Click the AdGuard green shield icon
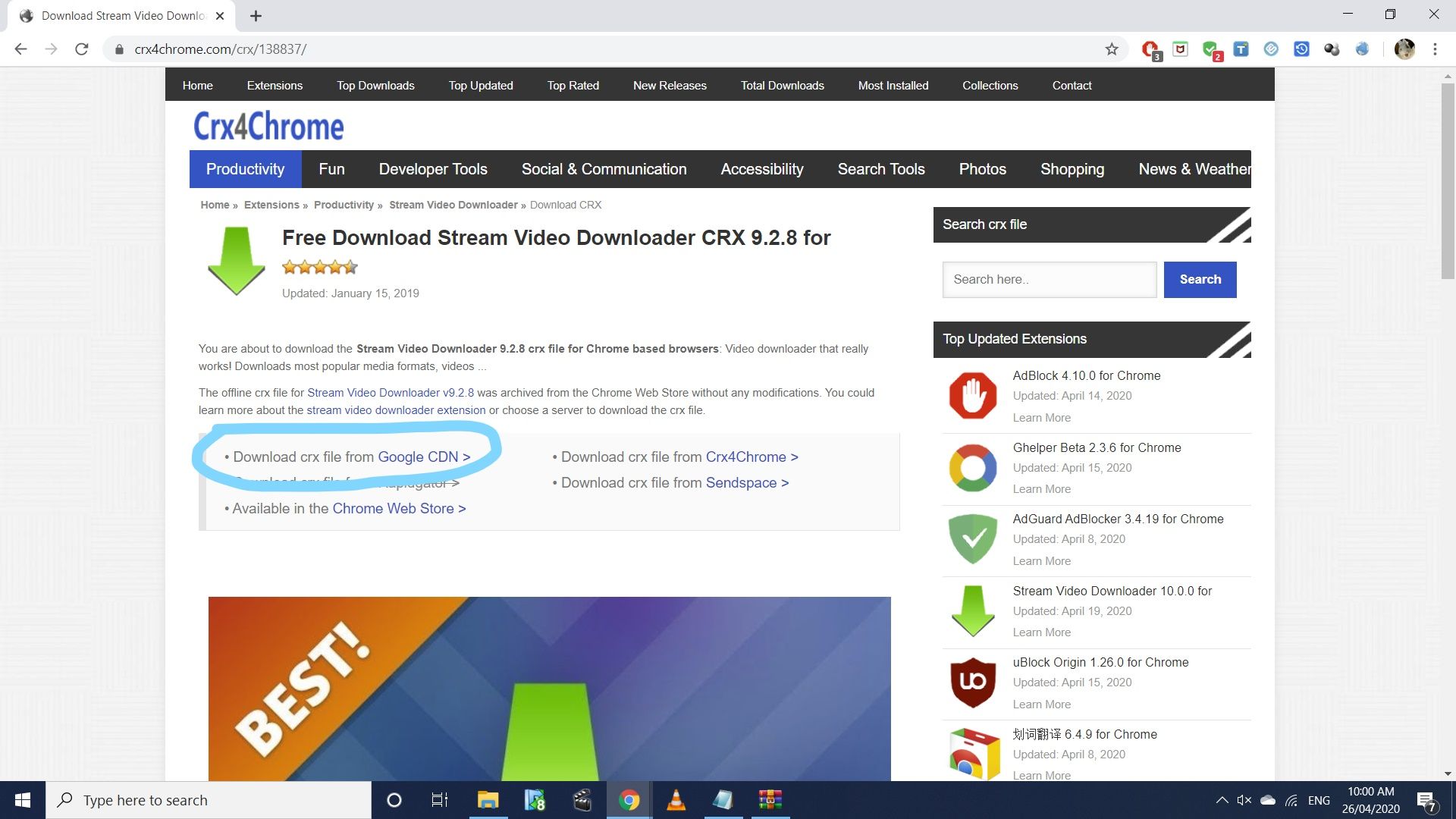This screenshot has width=1456, height=819. 973,539
